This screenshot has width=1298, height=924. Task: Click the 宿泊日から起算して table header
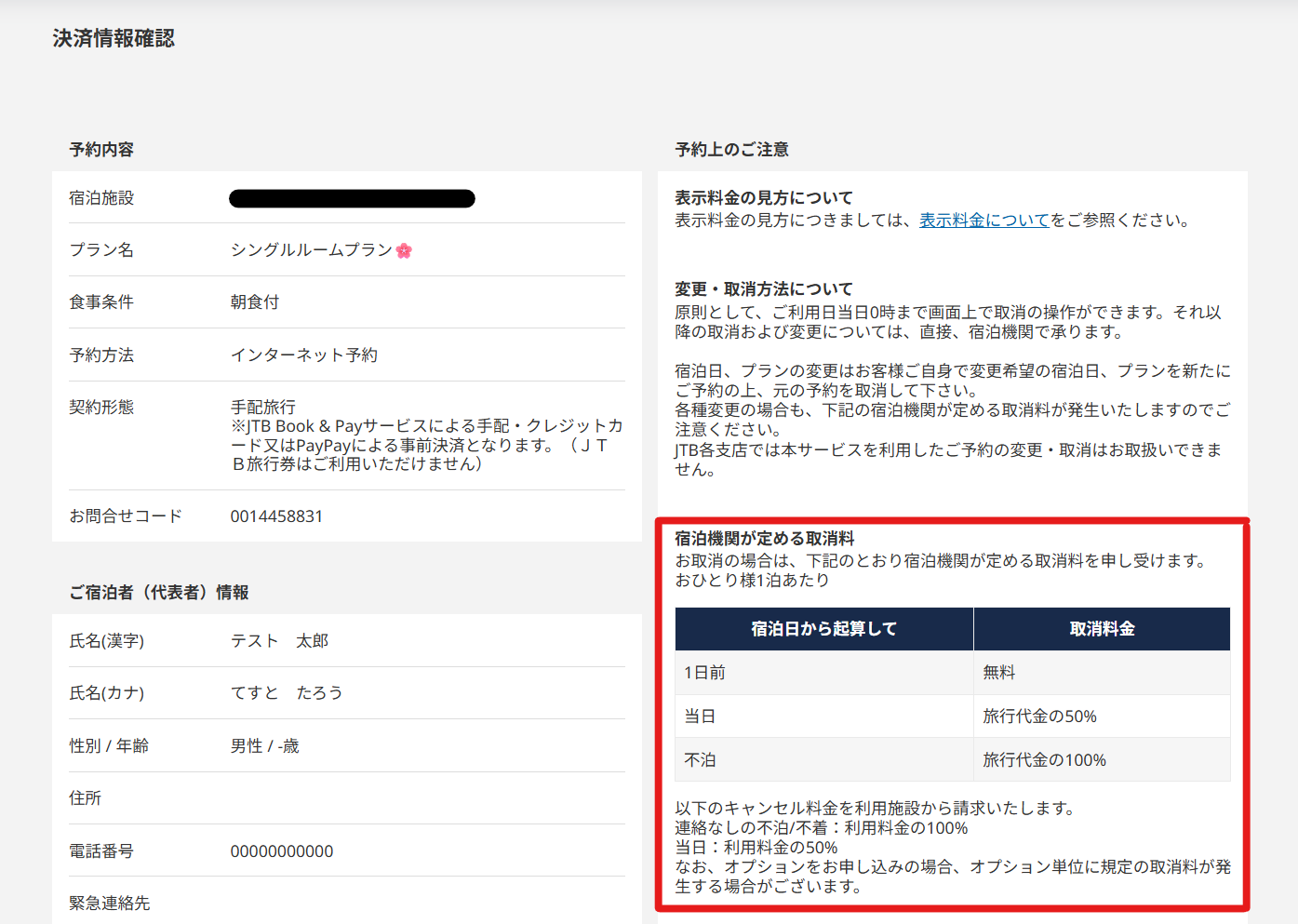pos(823,629)
